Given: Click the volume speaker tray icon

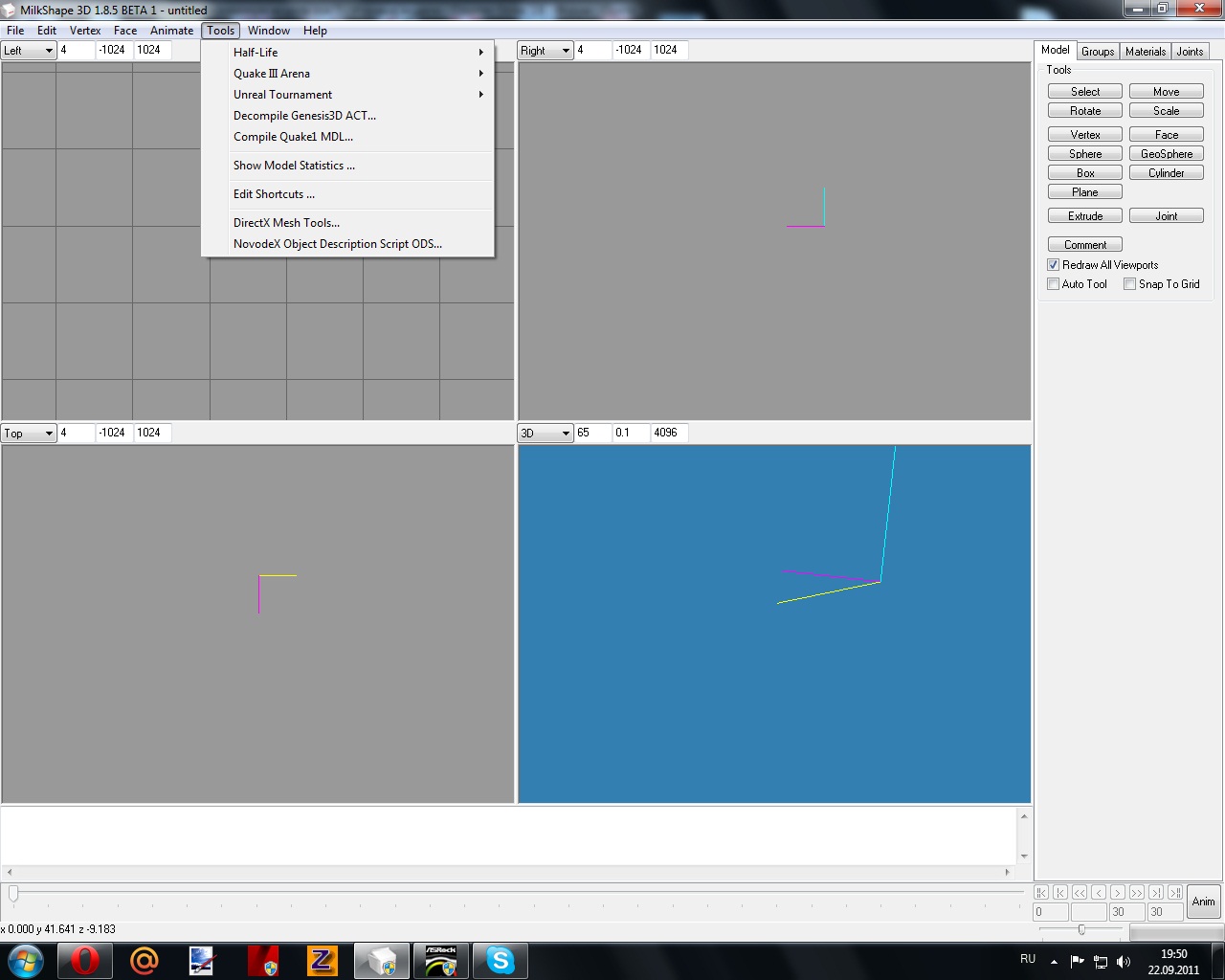Looking at the screenshot, I should point(1124,961).
